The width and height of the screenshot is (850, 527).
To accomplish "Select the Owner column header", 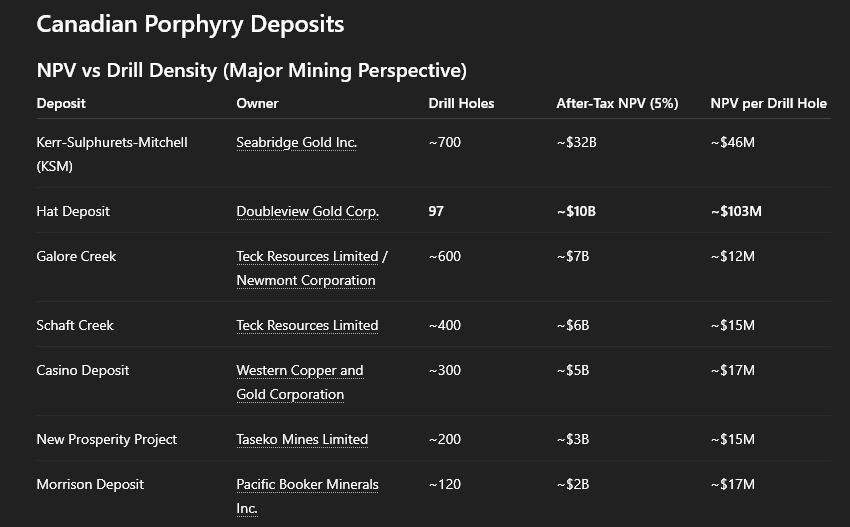I will (x=257, y=104).
